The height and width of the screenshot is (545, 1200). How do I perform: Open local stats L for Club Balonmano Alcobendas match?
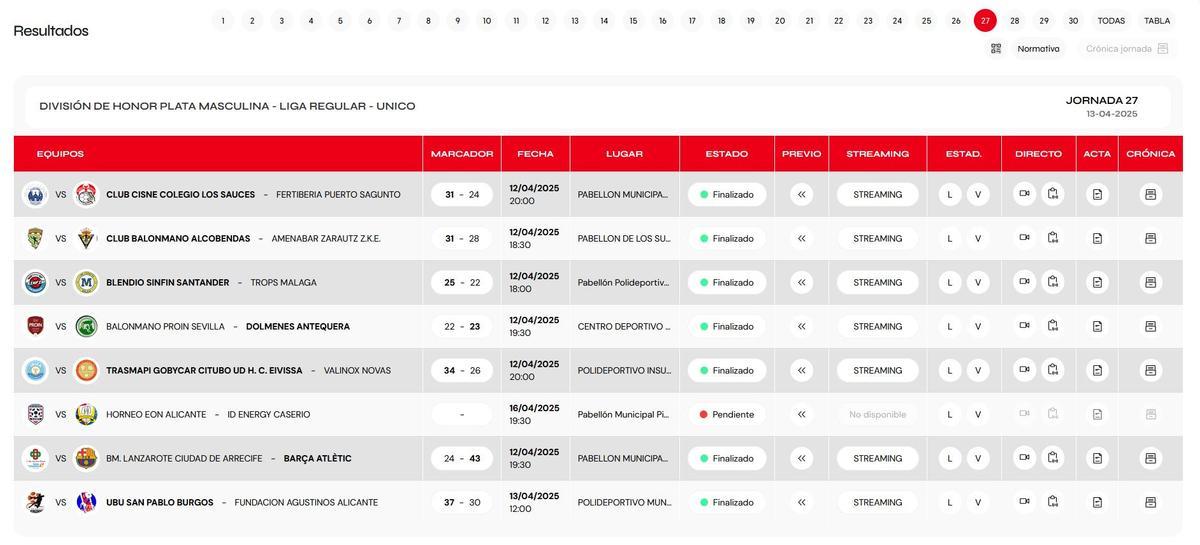950,238
